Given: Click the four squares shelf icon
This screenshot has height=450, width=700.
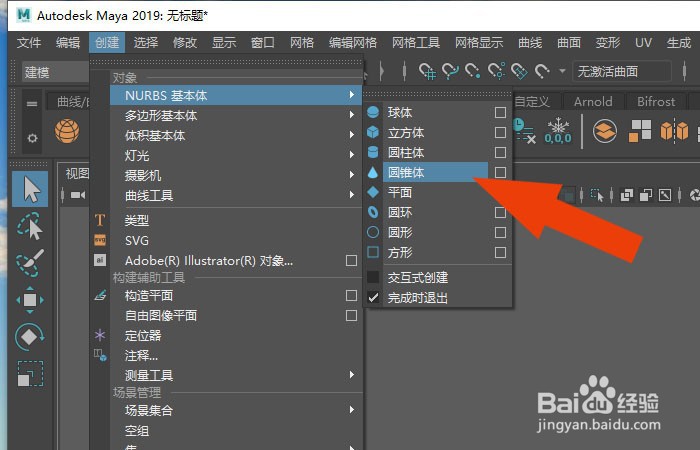Looking at the screenshot, I should pos(640,131).
